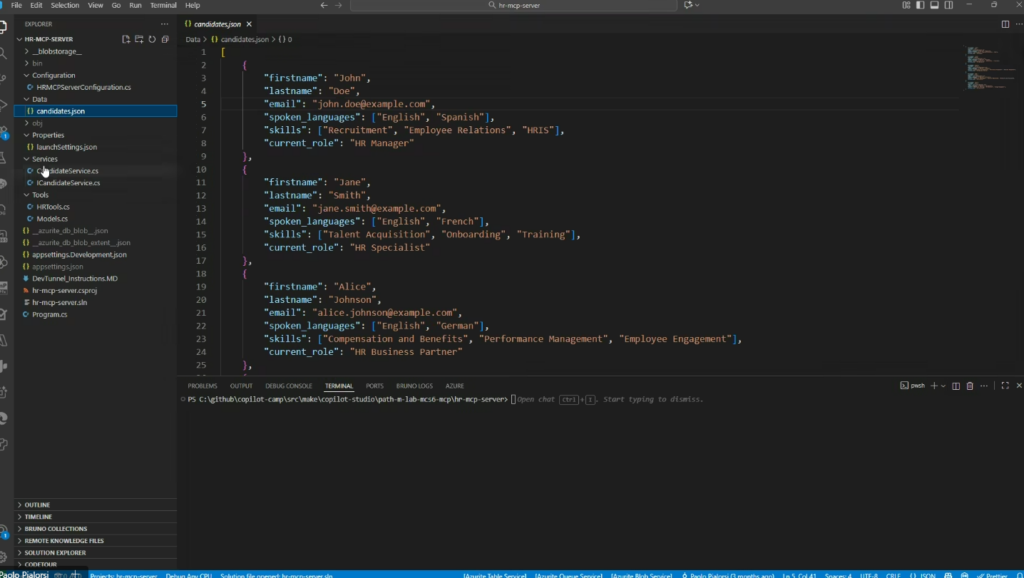The height and width of the screenshot is (578, 1024).
Task: Maximize the terminal panel size
Action: tap(1004, 385)
